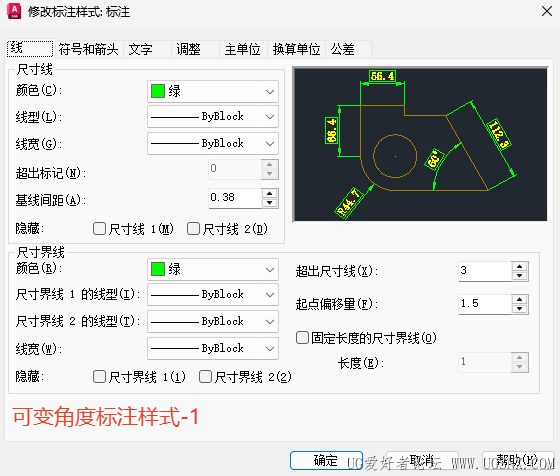
Task: Click the 取消 button
Action: 422,461
